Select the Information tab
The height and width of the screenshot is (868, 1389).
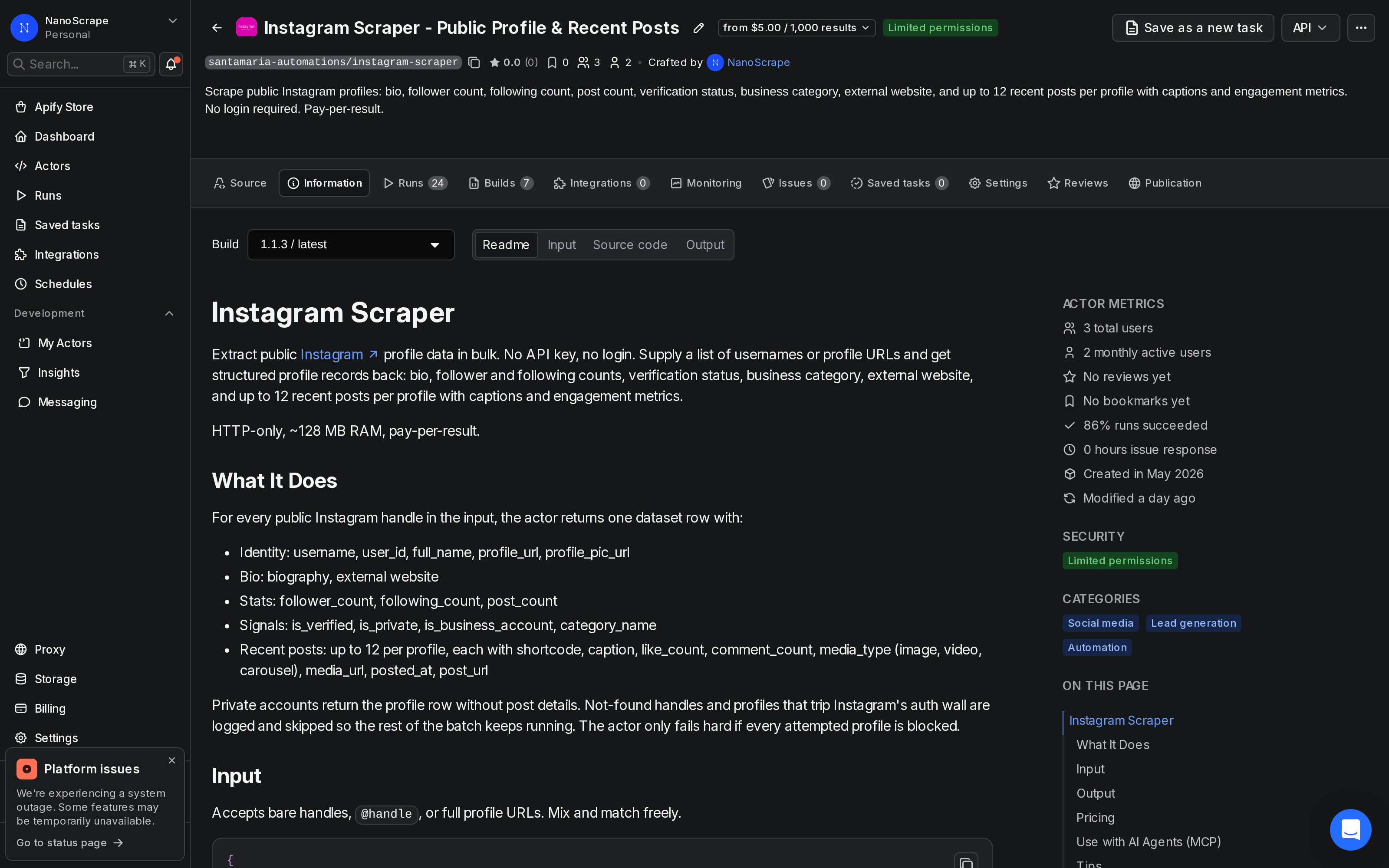pos(324,183)
